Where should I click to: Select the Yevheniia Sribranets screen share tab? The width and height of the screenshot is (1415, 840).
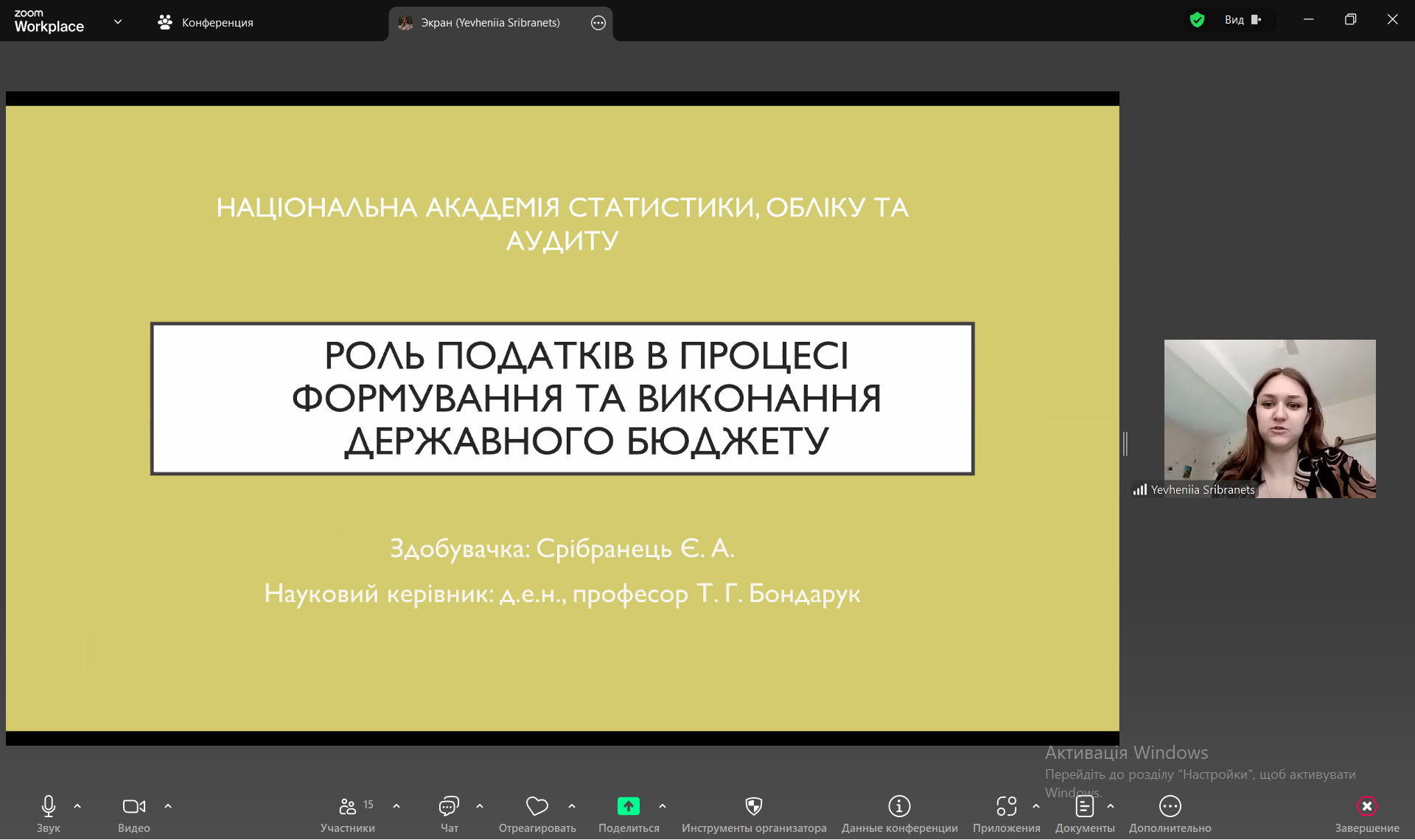point(490,23)
